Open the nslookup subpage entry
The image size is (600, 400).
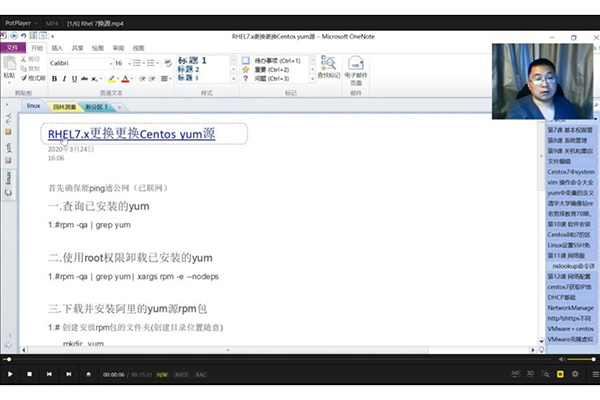[x=573, y=266]
